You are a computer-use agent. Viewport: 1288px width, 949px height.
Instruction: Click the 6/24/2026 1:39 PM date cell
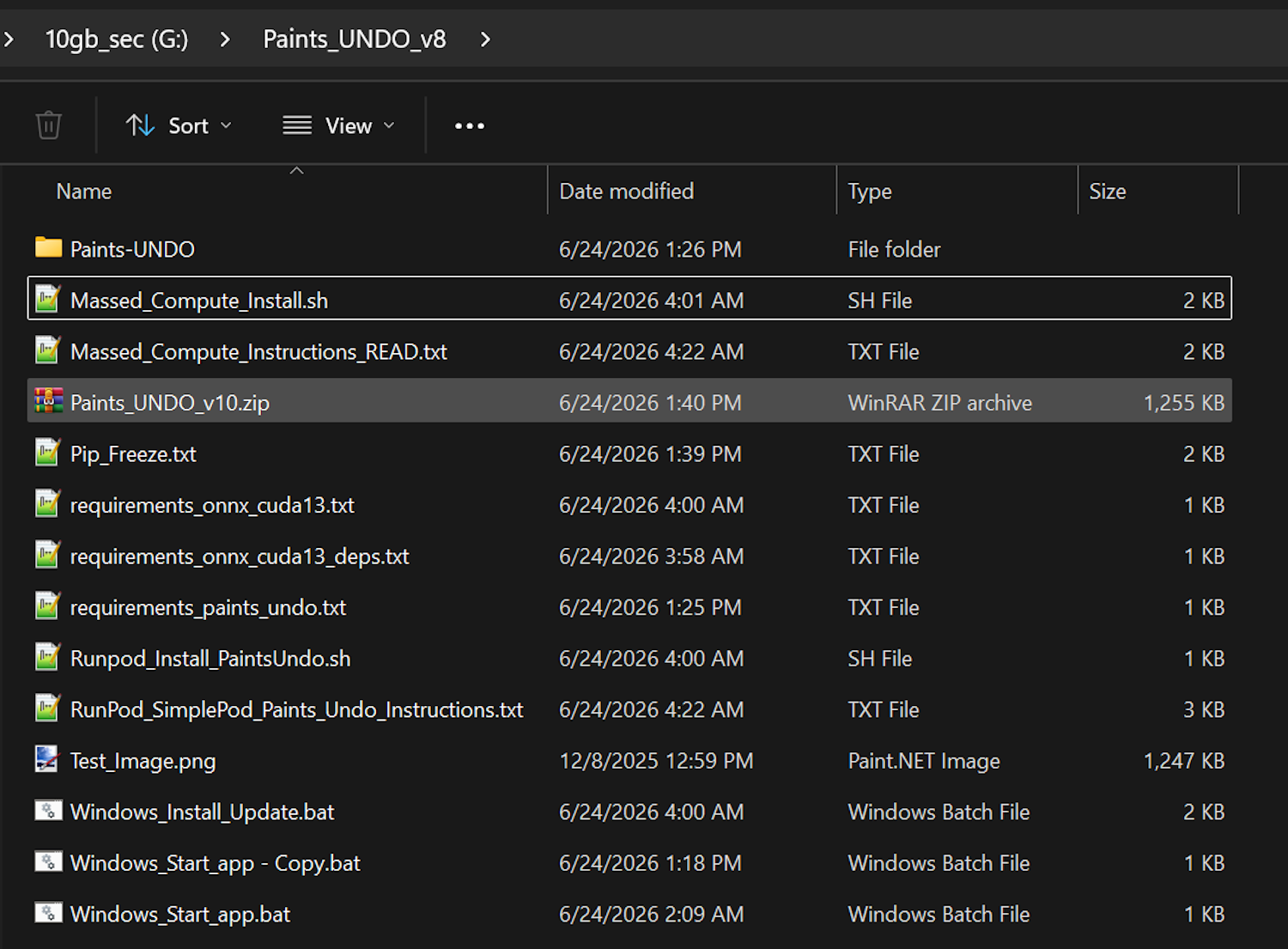pos(650,453)
